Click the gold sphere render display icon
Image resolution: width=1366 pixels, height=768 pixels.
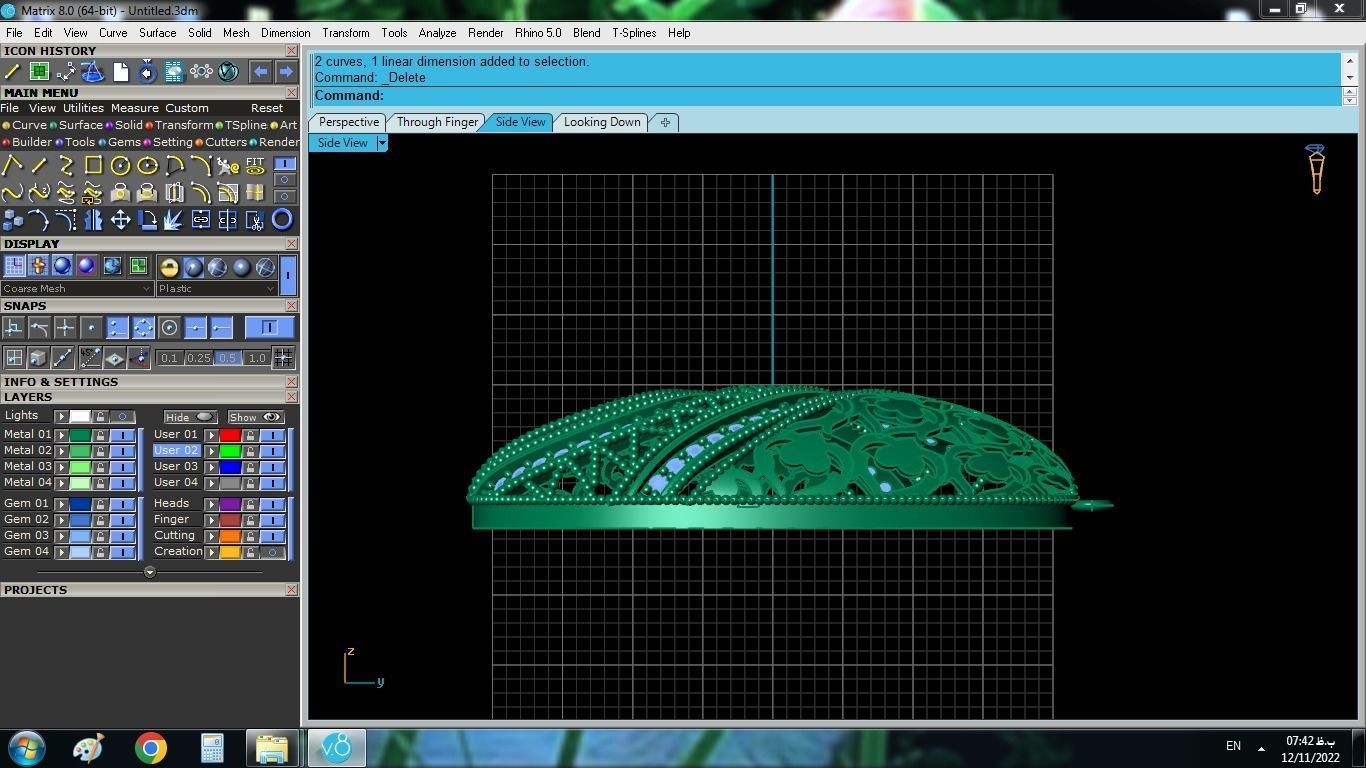[x=169, y=266]
